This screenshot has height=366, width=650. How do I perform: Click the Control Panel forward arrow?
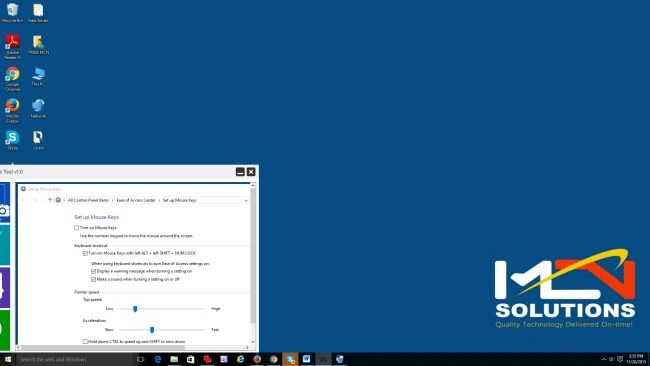tap(34, 200)
